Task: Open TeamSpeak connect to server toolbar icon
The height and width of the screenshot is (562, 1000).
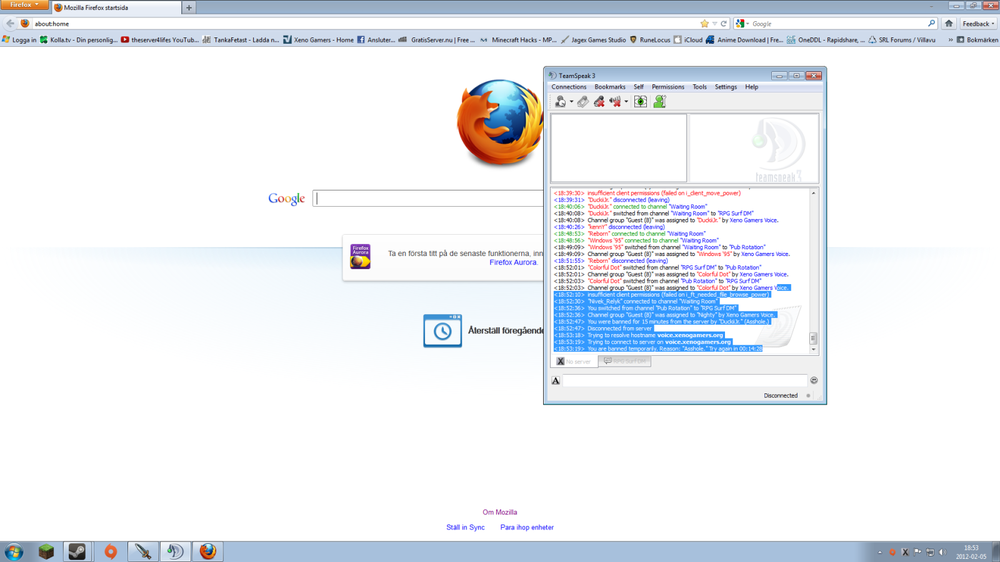Action: click(x=561, y=101)
